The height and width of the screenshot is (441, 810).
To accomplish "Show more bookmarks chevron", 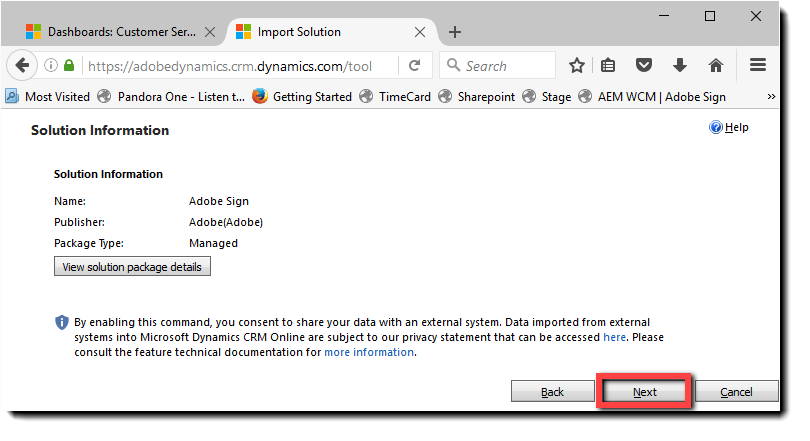I will click(x=771, y=97).
